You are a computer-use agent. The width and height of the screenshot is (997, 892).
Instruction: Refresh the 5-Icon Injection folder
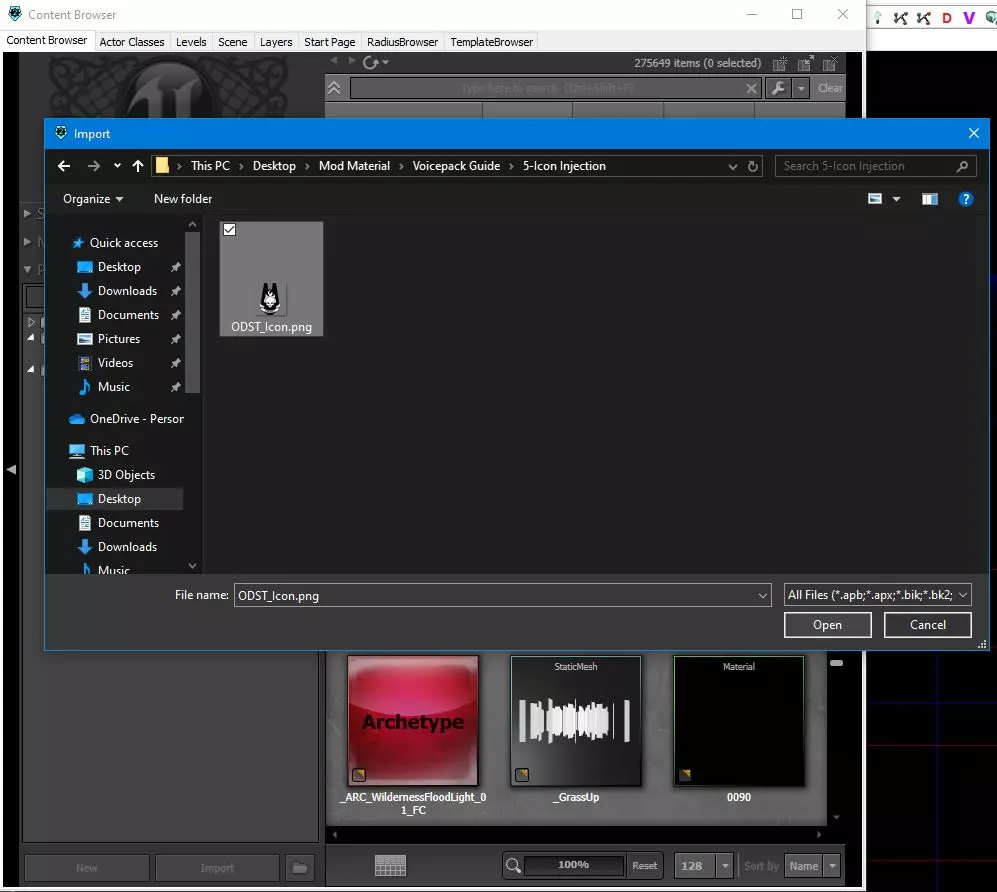(753, 166)
